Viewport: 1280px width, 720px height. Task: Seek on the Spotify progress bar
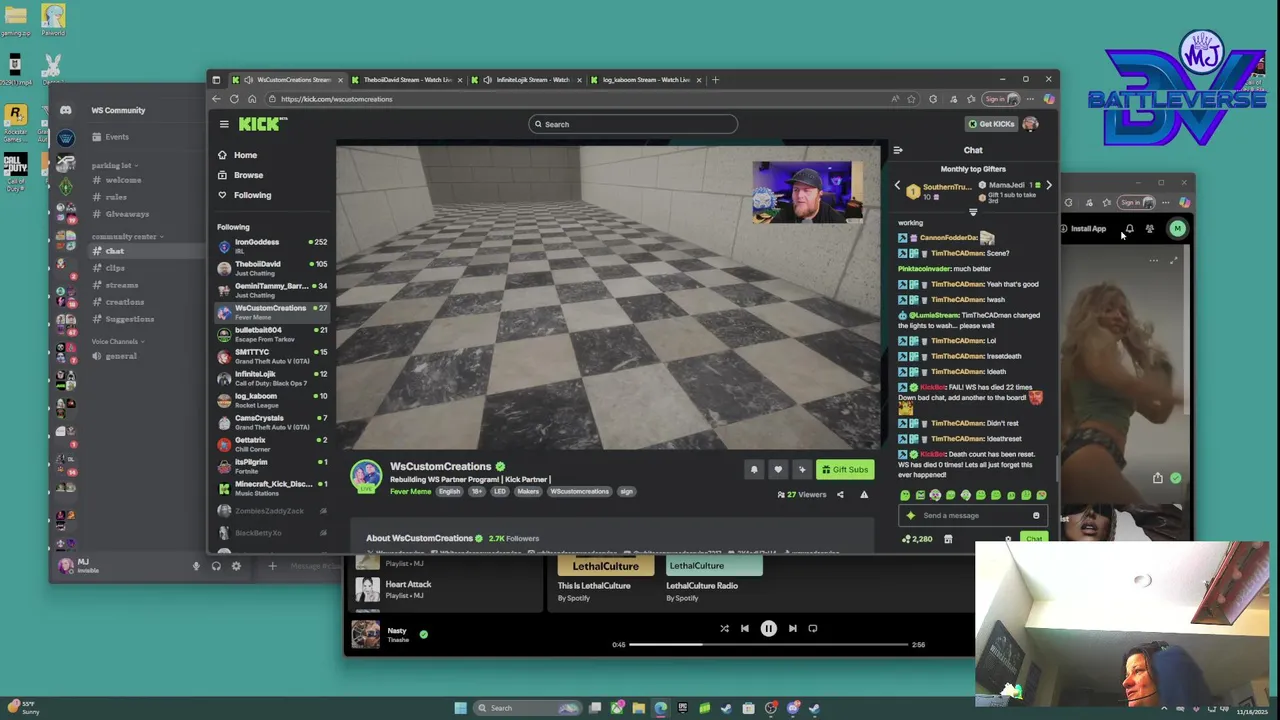coord(768,645)
